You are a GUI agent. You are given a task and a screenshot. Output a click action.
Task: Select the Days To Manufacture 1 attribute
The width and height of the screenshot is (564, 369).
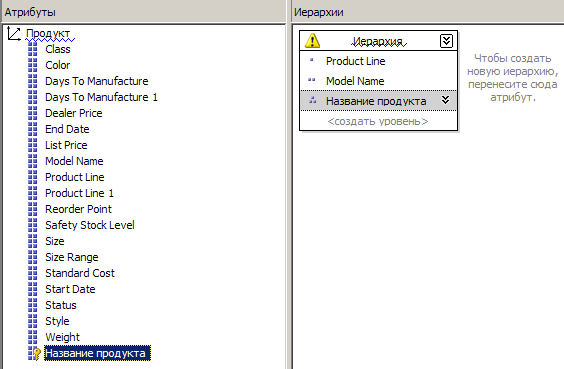click(101, 97)
